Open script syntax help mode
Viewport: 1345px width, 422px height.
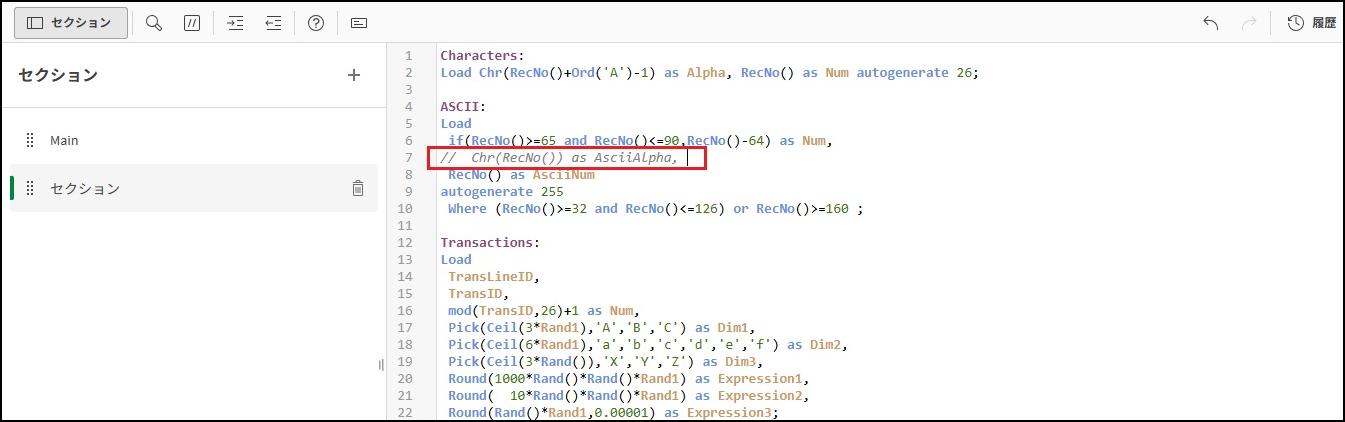click(x=316, y=23)
